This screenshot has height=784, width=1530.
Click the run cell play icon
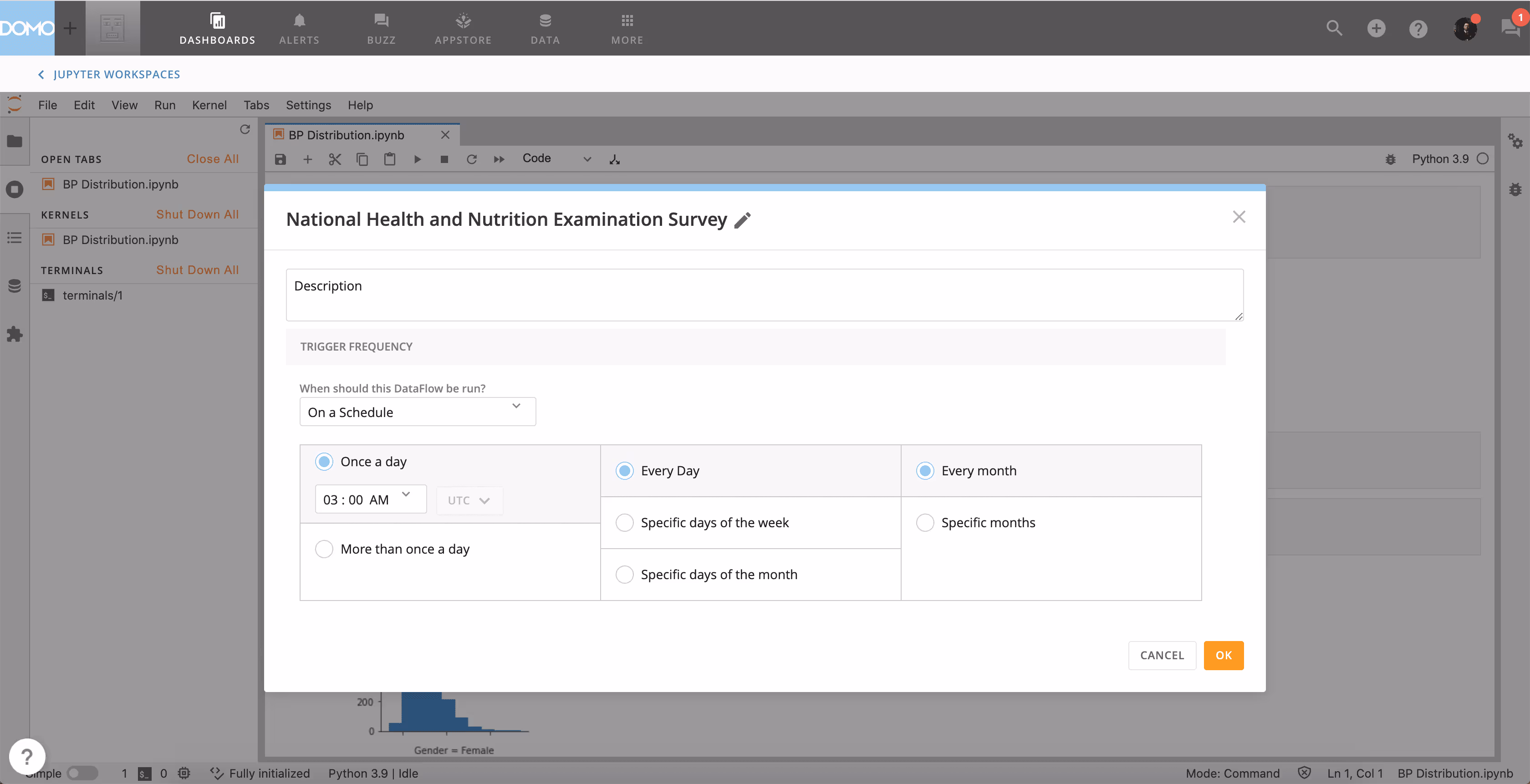(417, 159)
